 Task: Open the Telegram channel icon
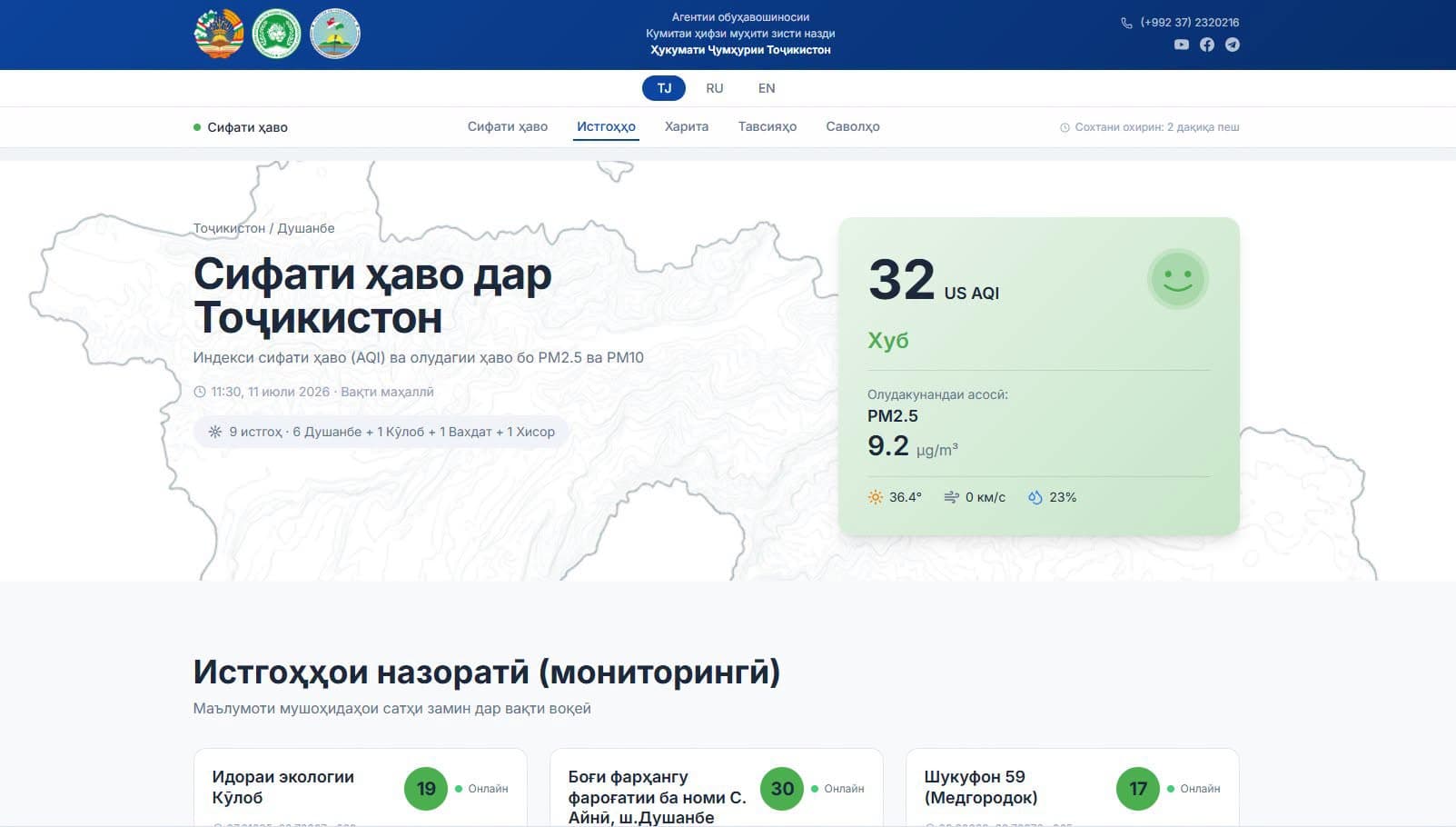coord(1233,45)
